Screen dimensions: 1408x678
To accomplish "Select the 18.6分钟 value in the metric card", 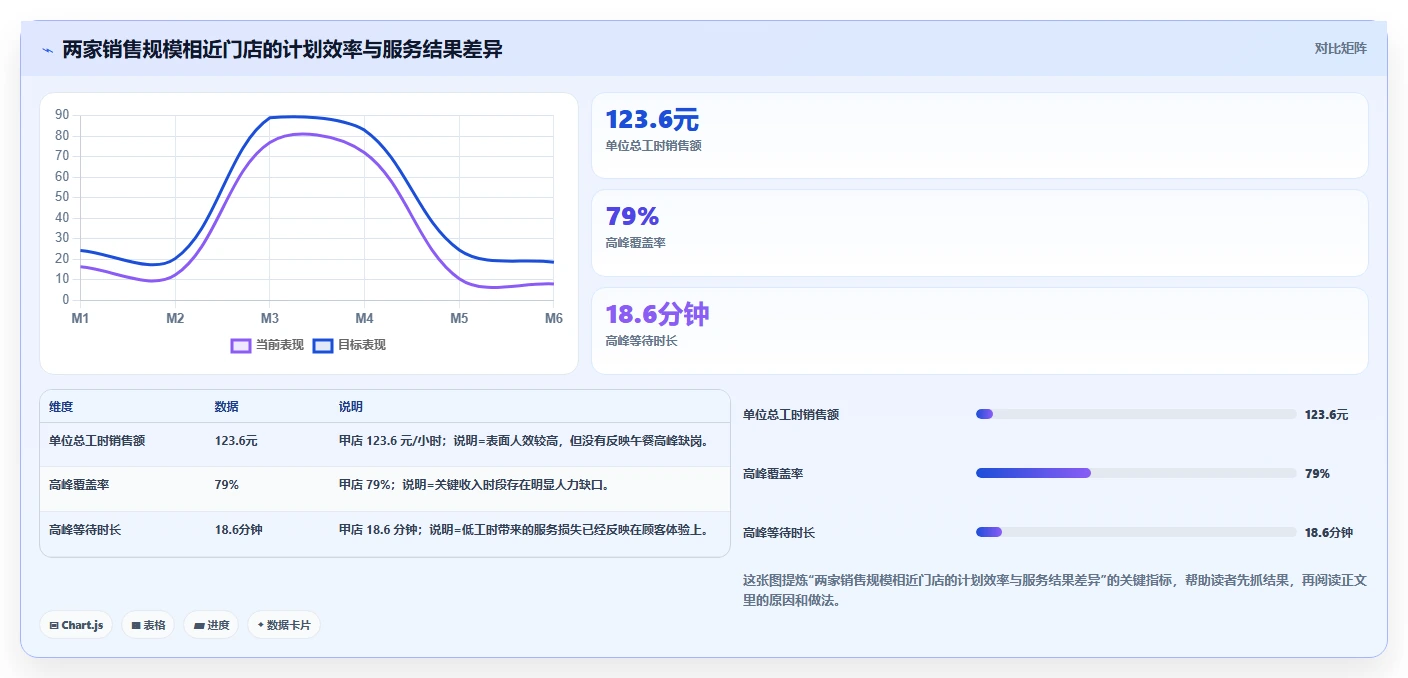I will (657, 314).
